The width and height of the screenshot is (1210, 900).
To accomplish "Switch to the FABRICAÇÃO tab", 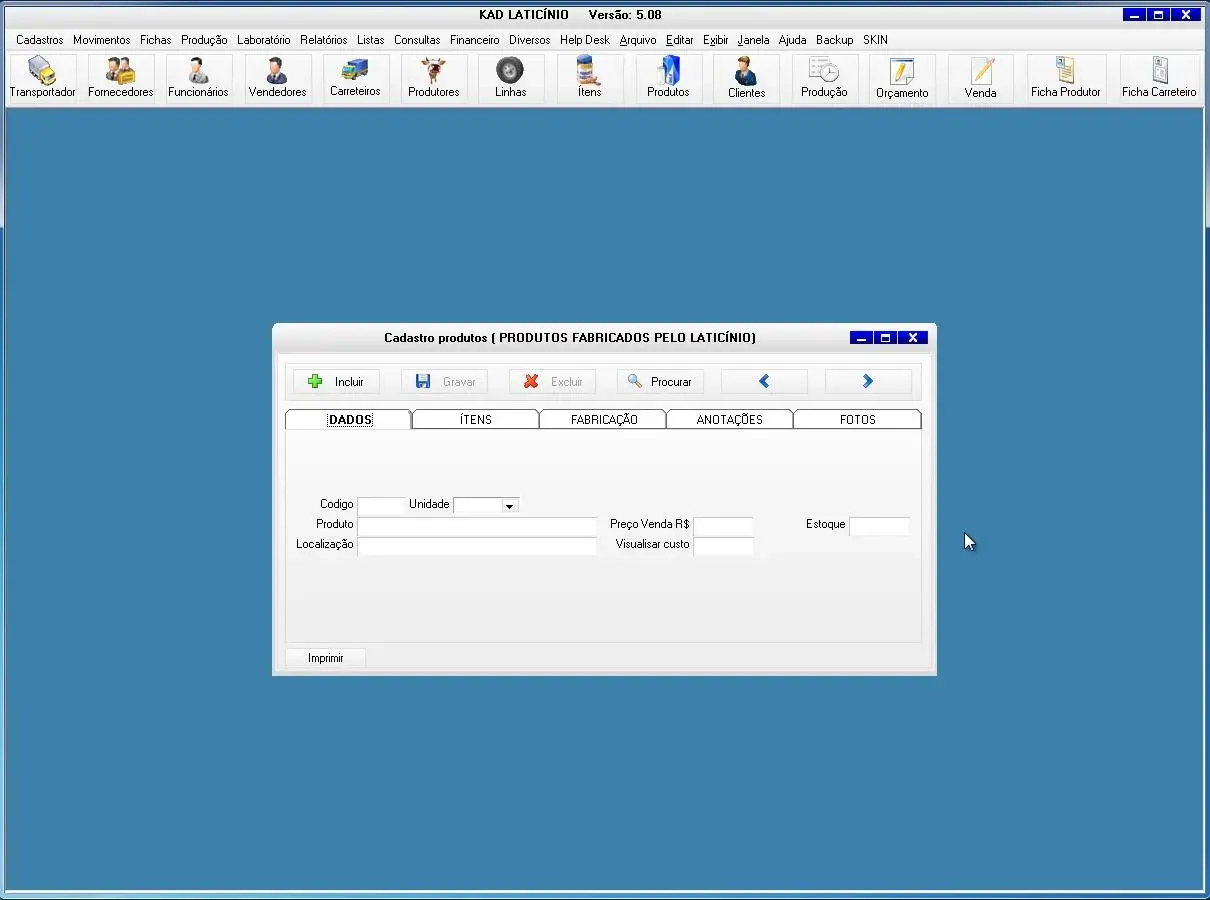I will (604, 420).
